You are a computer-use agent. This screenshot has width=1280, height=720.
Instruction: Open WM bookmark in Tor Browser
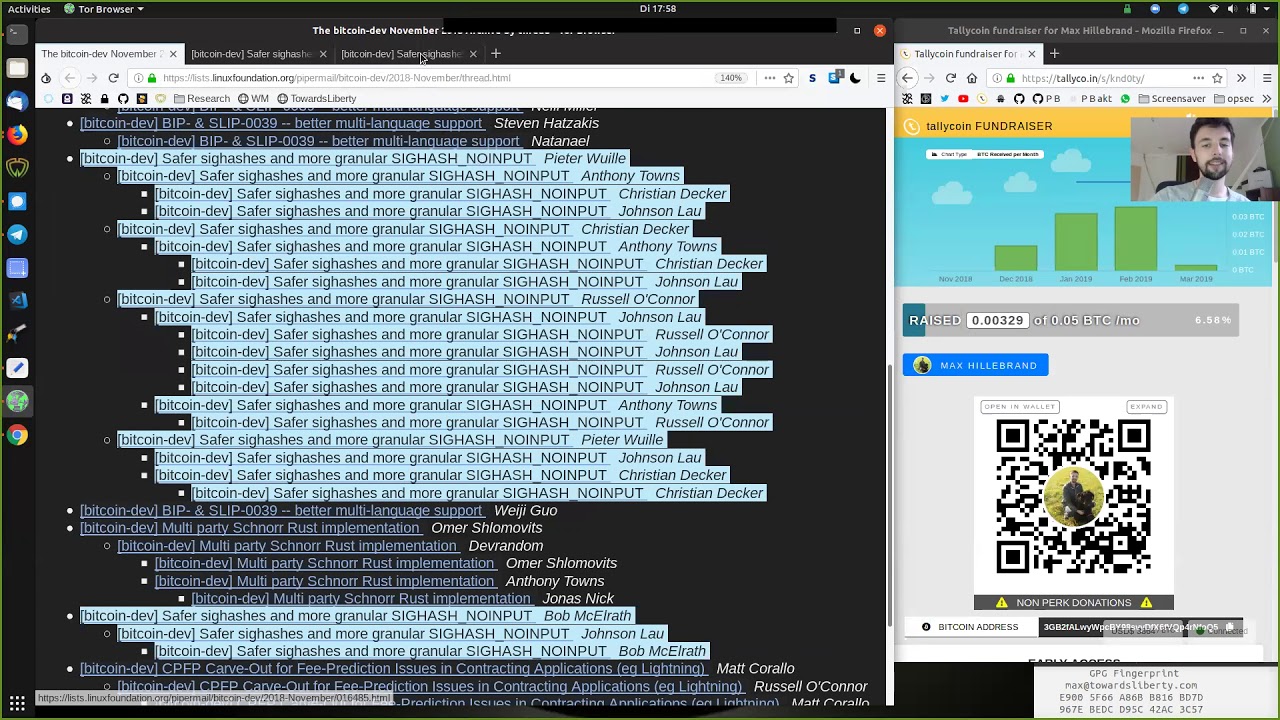(253, 99)
